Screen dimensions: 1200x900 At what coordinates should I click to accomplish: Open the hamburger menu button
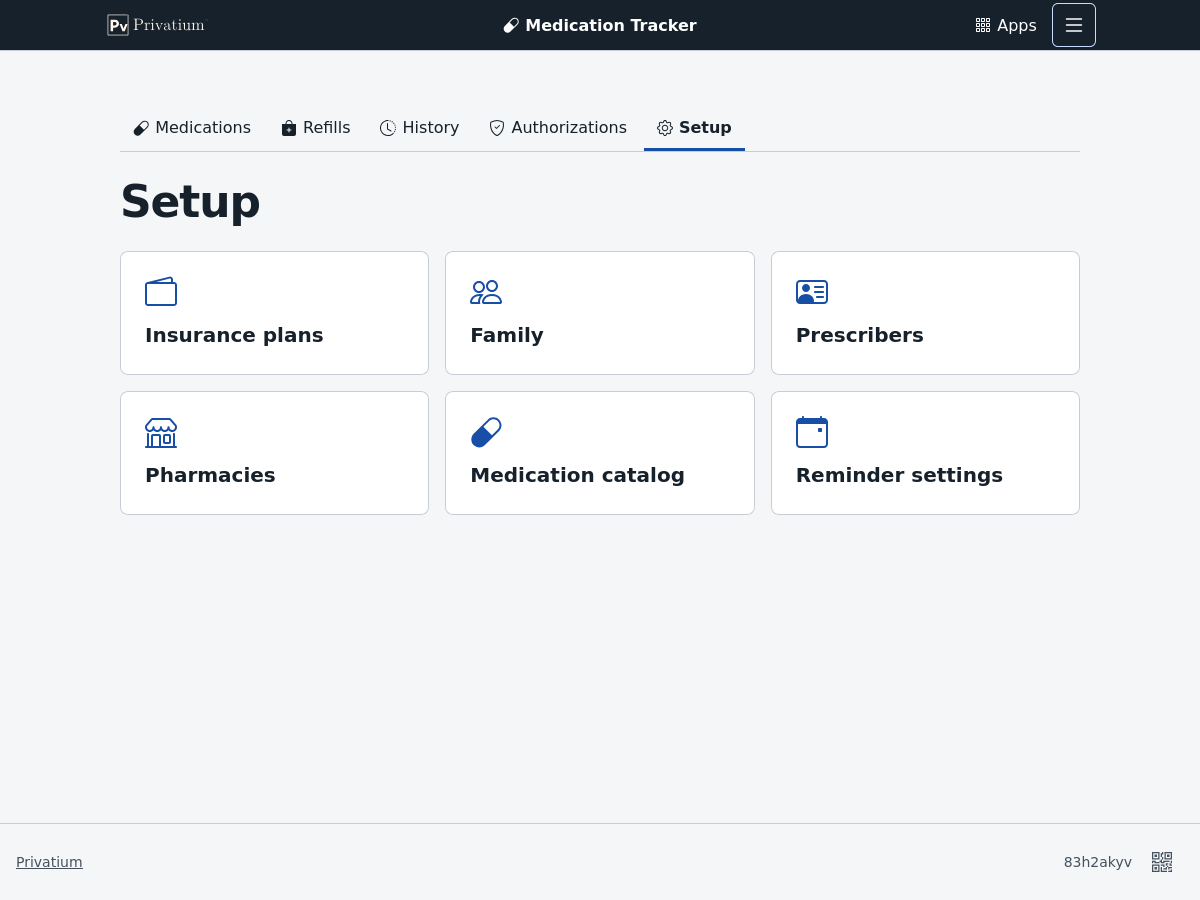[x=1074, y=25]
